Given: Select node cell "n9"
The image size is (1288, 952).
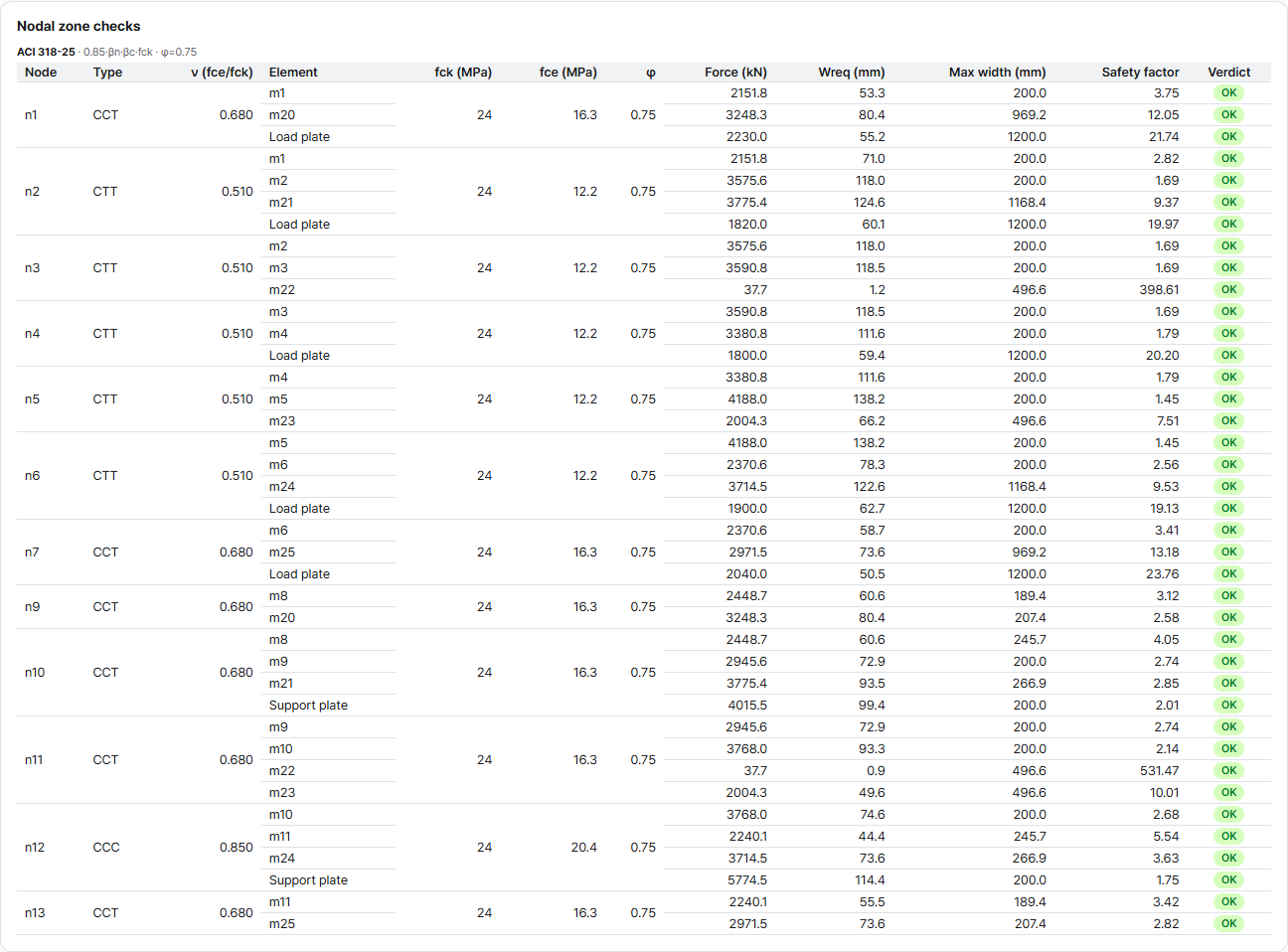Looking at the screenshot, I should 32,606.
